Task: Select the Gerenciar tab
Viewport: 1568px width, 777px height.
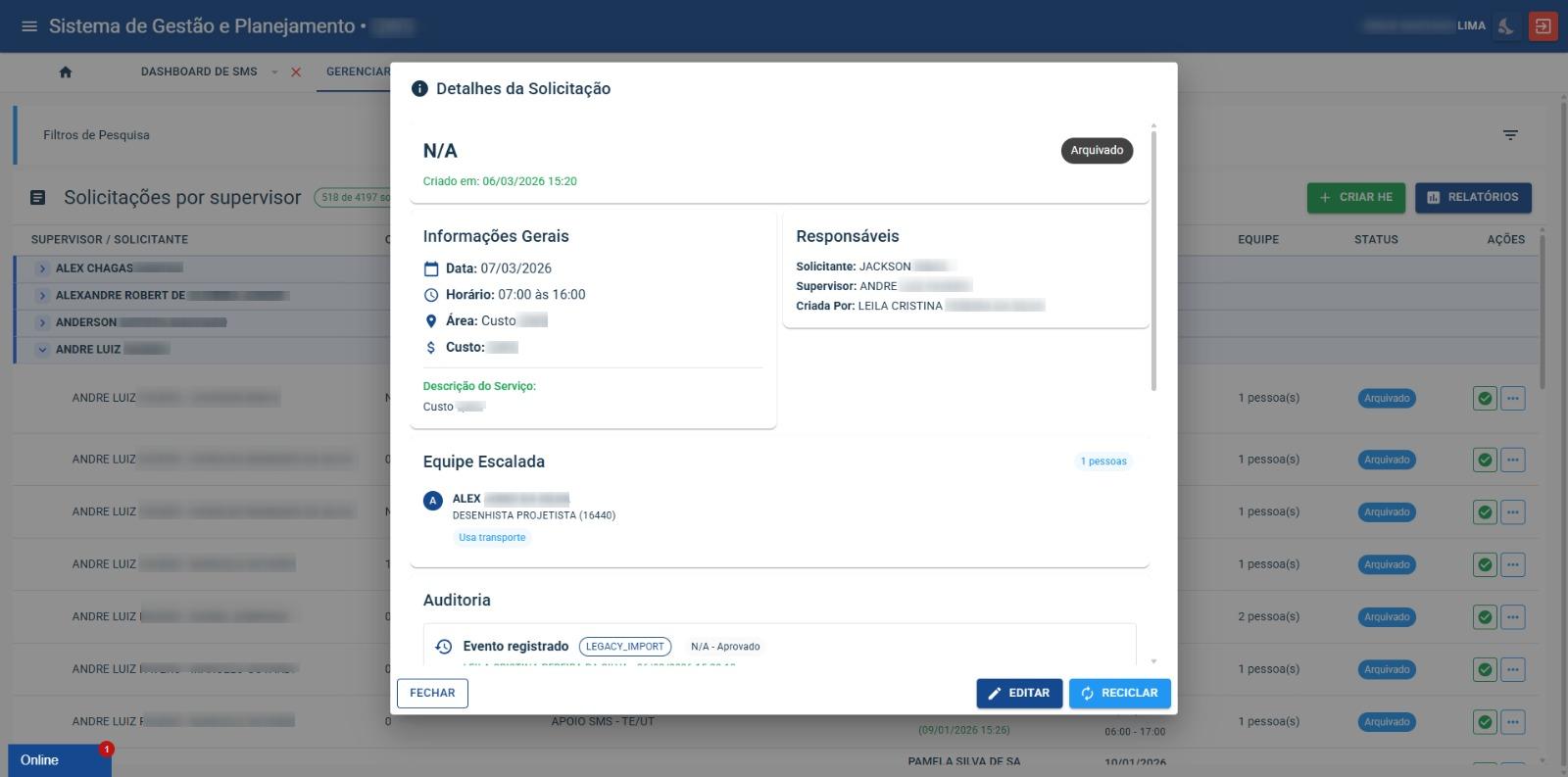Action: click(358, 72)
